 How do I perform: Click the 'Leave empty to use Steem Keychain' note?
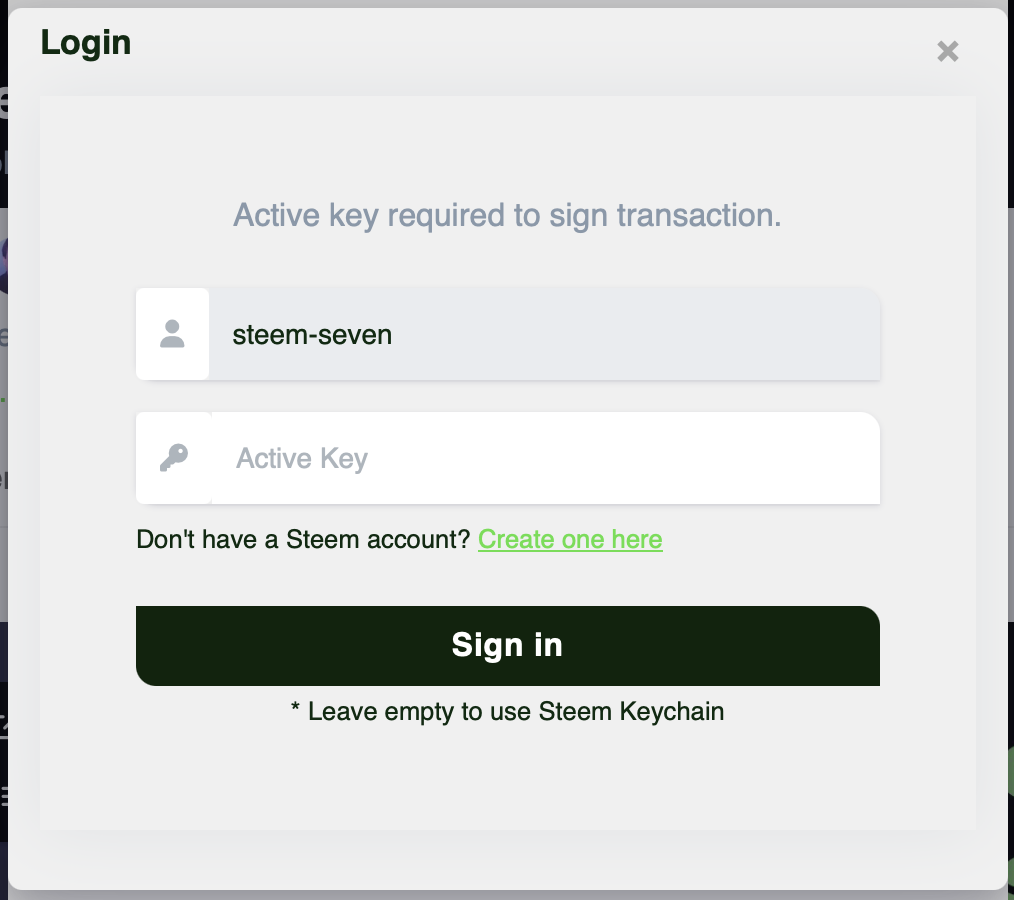point(507,712)
